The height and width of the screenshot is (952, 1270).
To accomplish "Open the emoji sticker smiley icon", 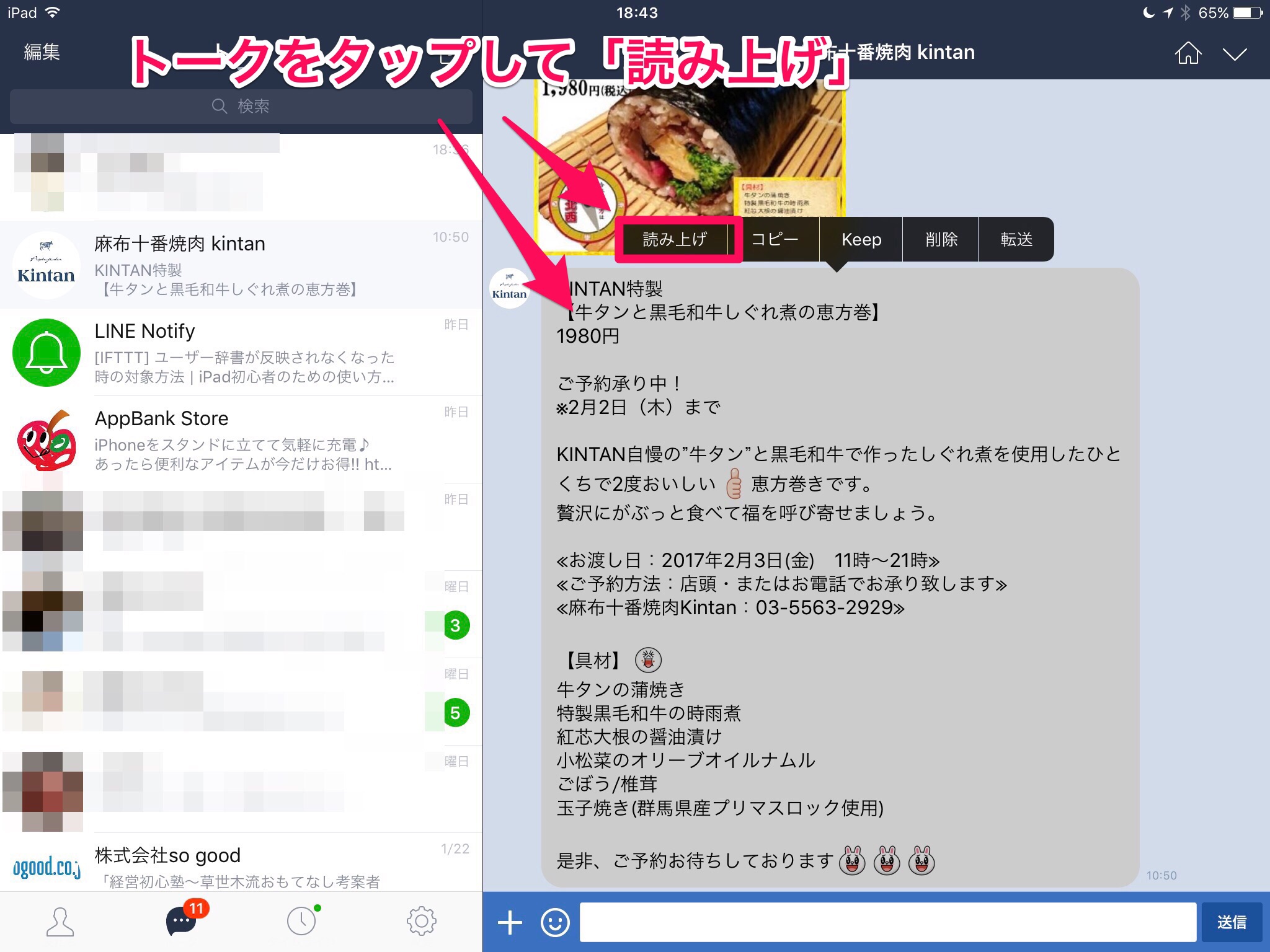I will tap(555, 922).
